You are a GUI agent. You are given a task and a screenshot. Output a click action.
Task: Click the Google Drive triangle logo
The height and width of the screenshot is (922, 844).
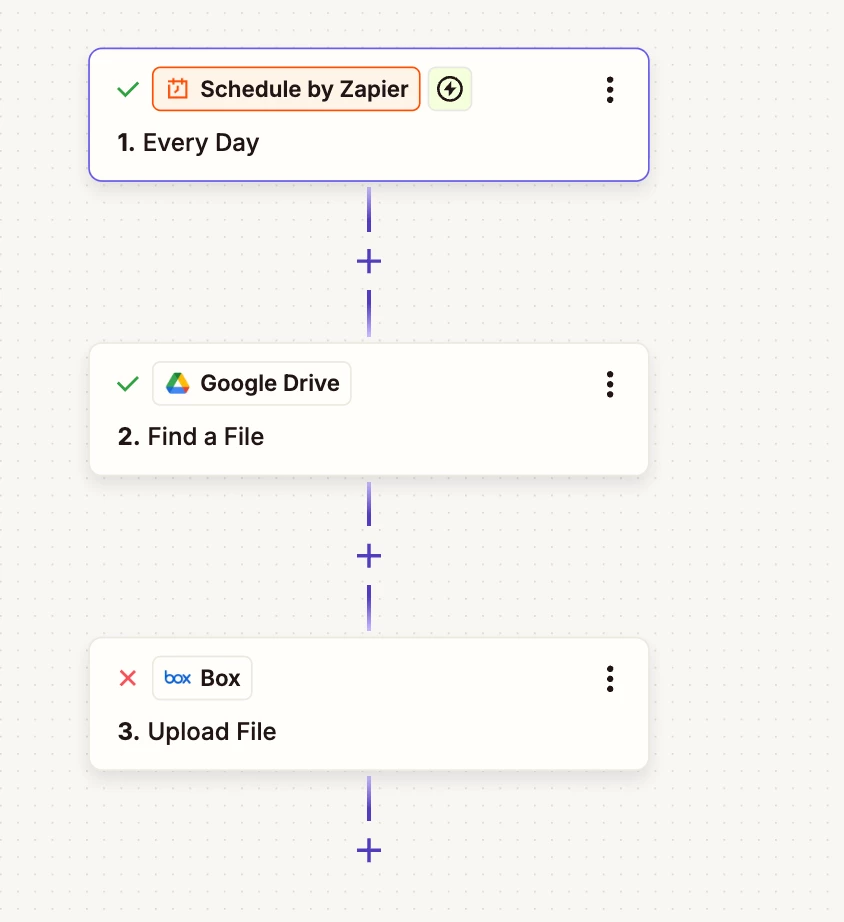tap(177, 383)
